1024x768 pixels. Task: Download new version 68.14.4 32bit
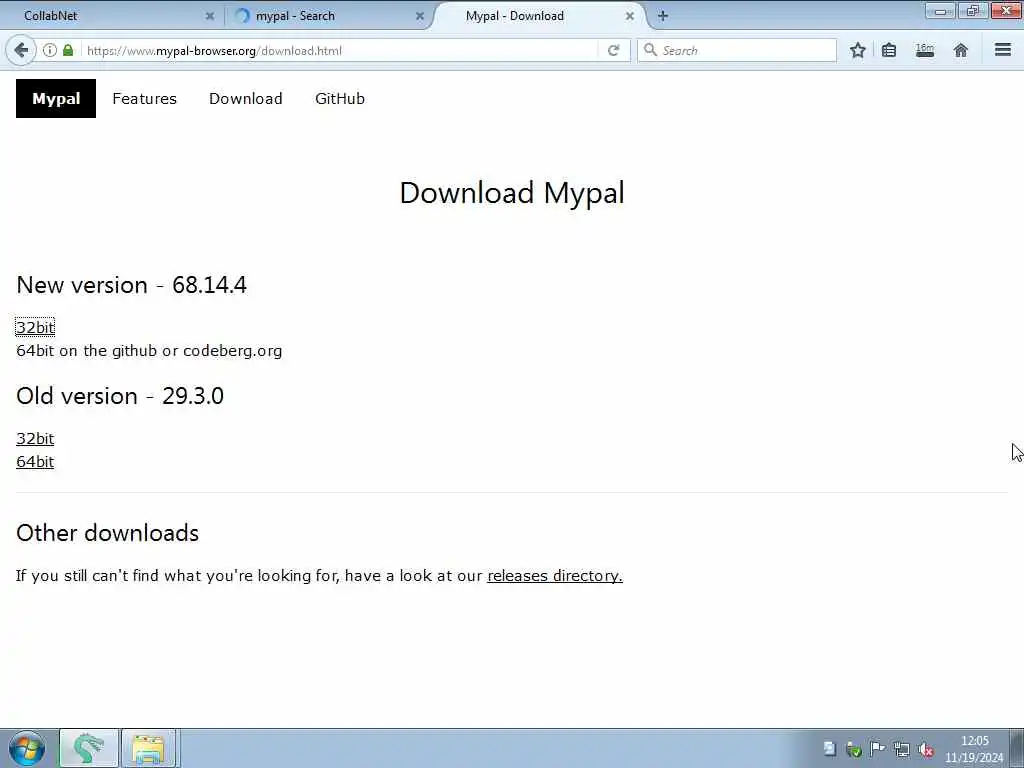[x=35, y=327]
